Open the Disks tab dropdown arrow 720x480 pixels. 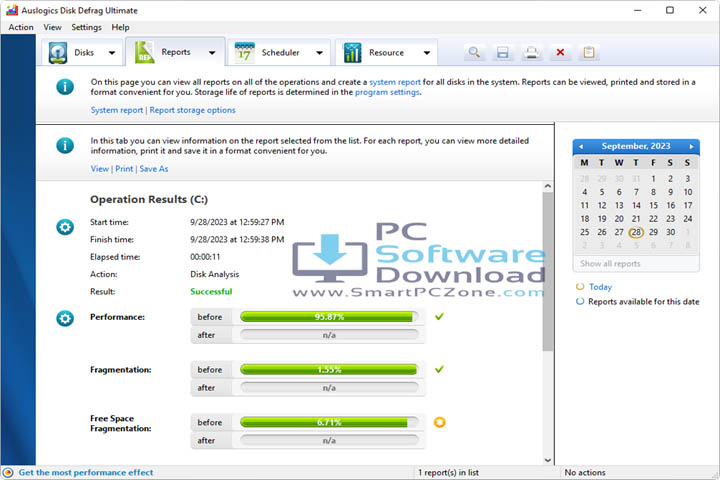(112, 53)
